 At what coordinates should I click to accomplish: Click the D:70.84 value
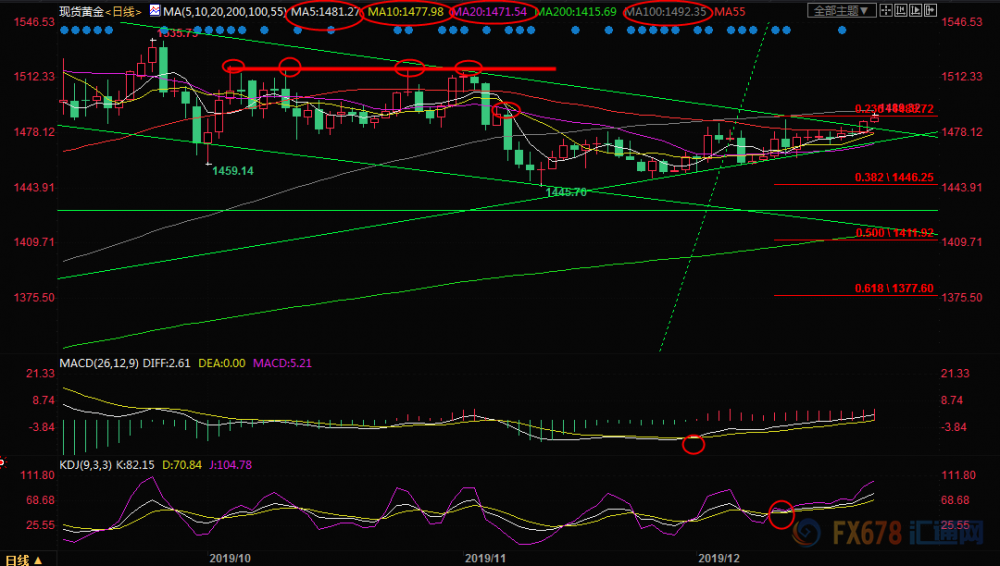(182, 465)
